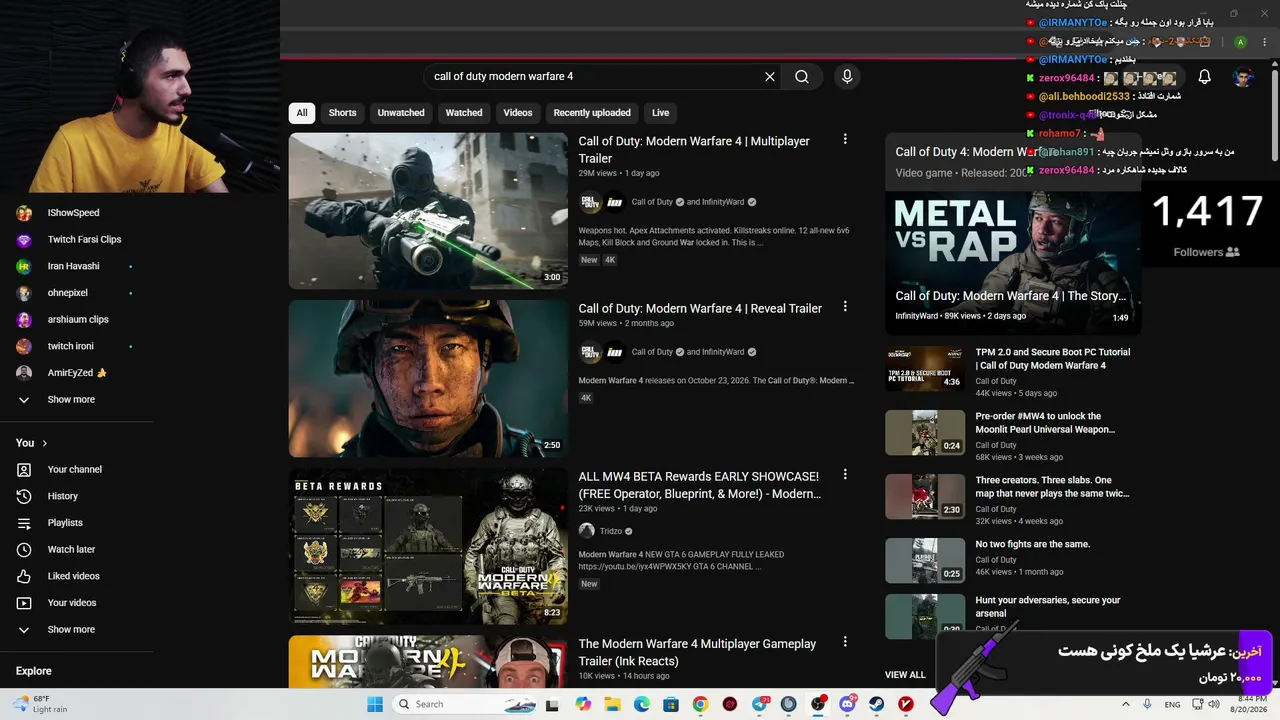Open Google Chrome from the taskbar
The image size is (1280, 720).
pyautogui.click(x=700, y=704)
